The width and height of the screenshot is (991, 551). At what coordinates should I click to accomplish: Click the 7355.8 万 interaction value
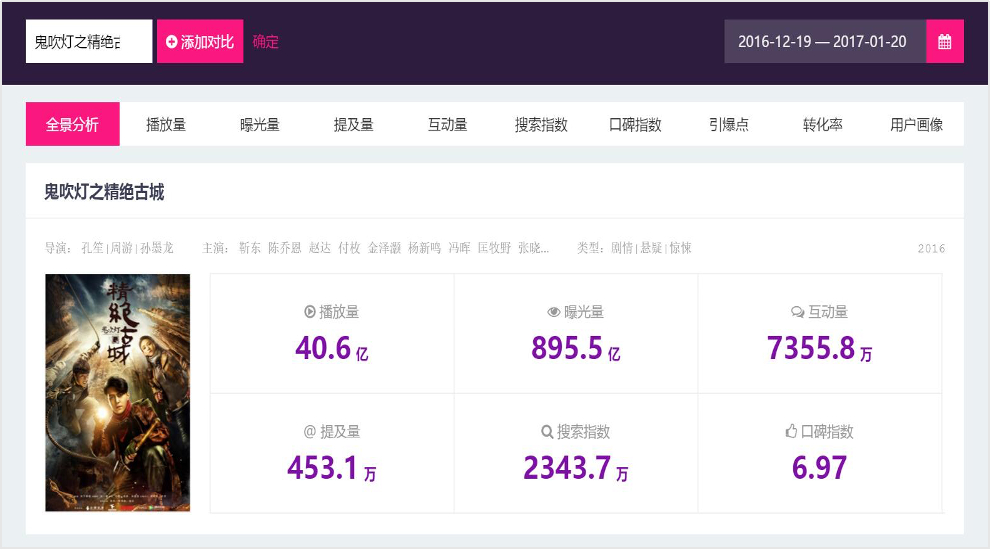[819, 348]
